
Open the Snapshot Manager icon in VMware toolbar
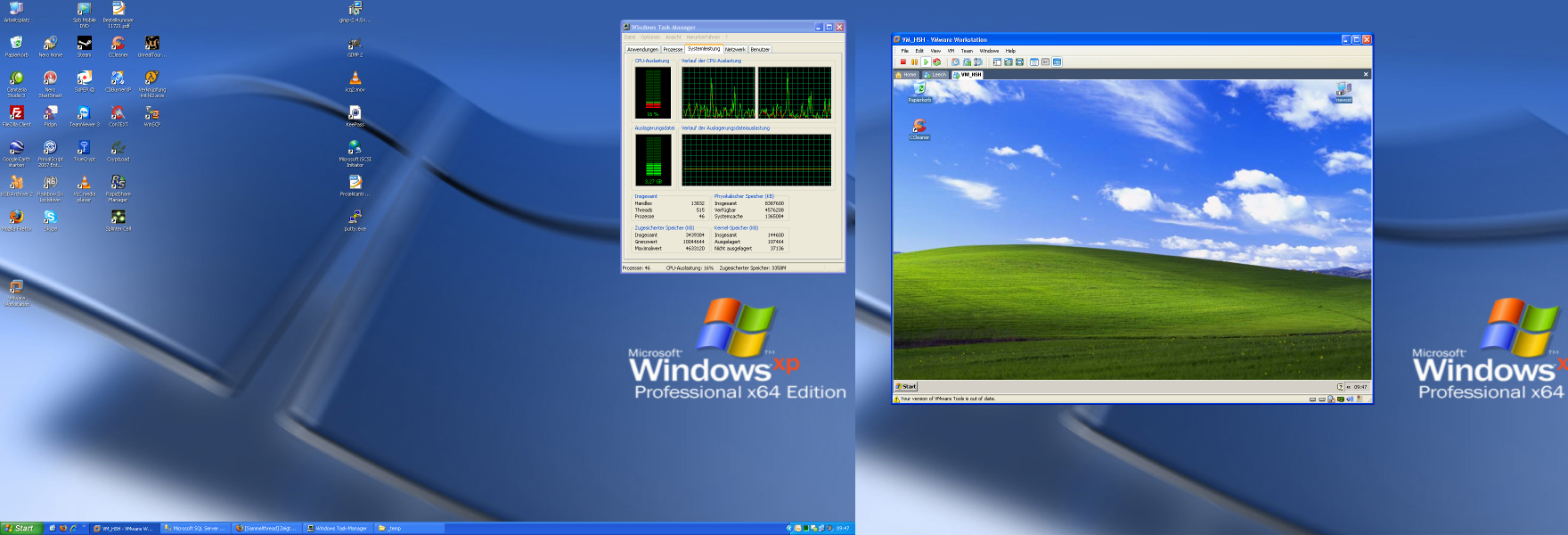(x=977, y=62)
